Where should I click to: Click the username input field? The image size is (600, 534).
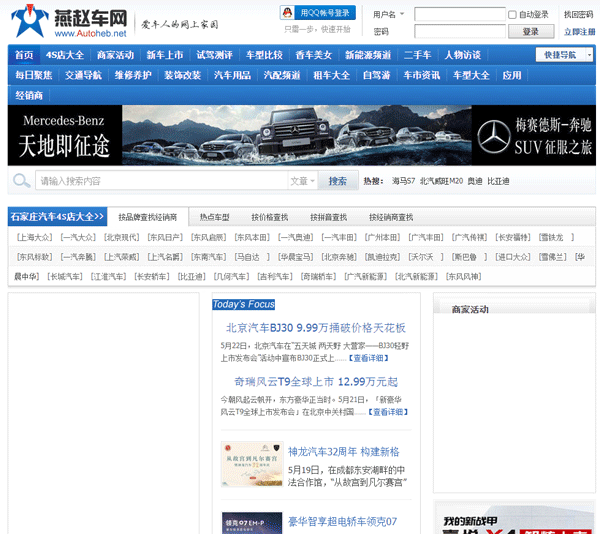pyautogui.click(x=460, y=14)
